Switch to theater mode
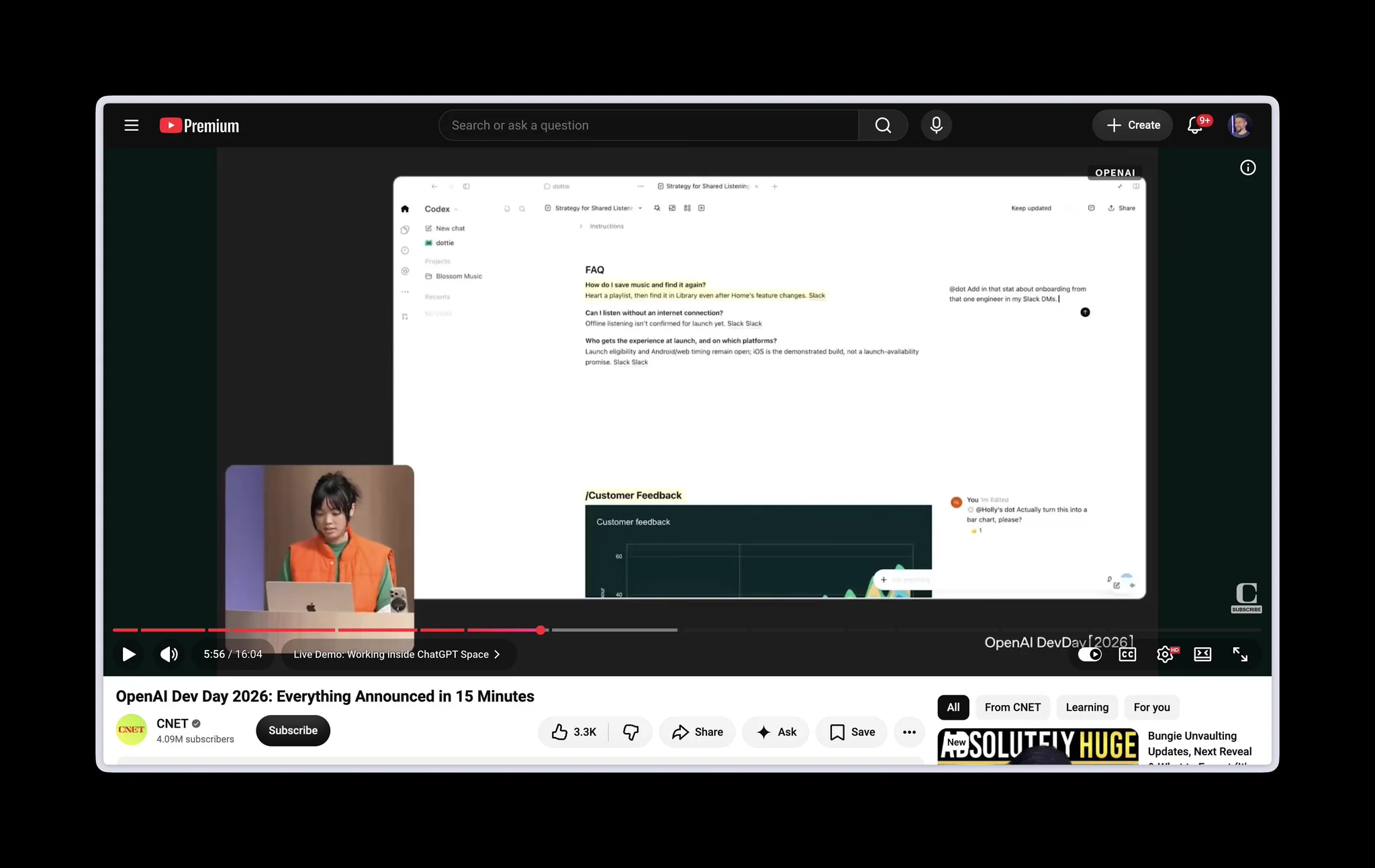Image resolution: width=1375 pixels, height=868 pixels. pyautogui.click(x=1202, y=654)
